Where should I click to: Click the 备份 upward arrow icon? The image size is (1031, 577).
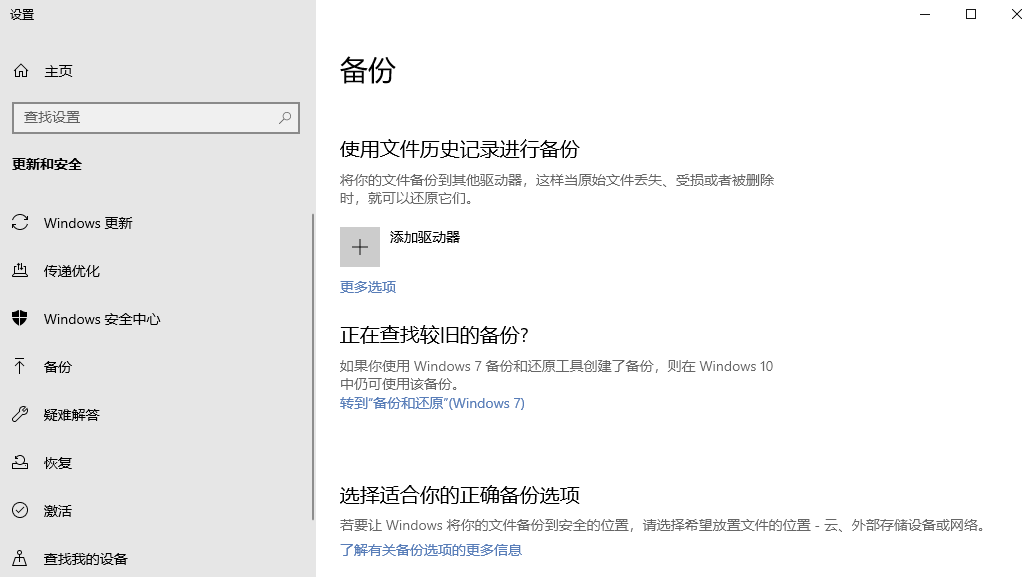[x=20, y=367]
